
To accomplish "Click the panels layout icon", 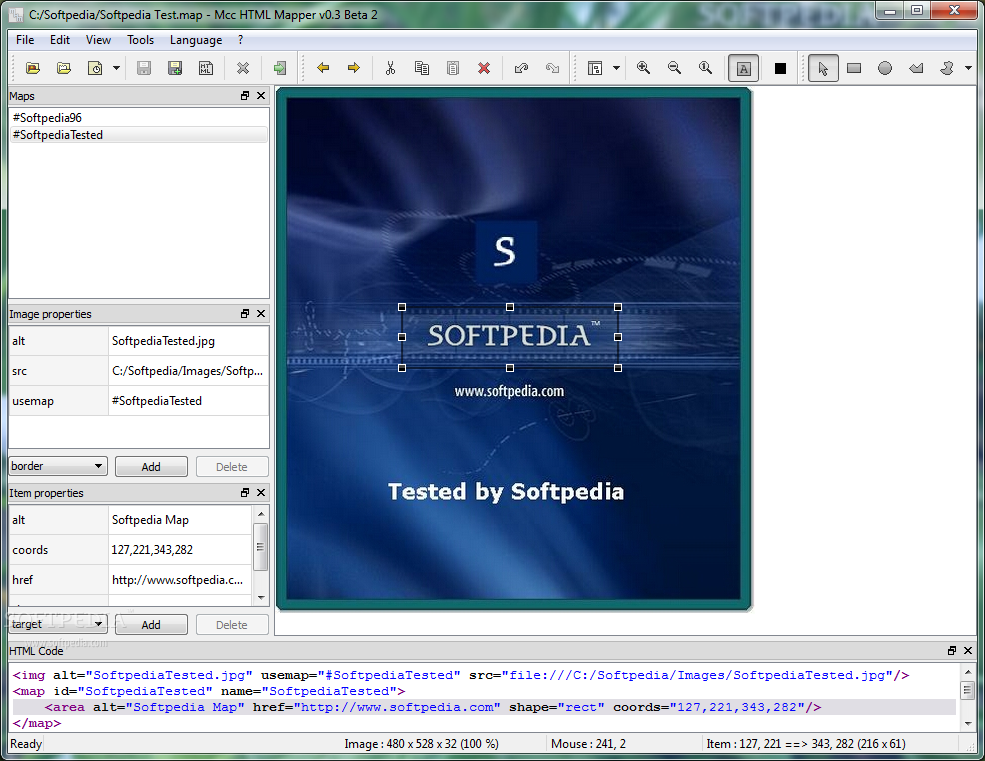I will pos(595,68).
